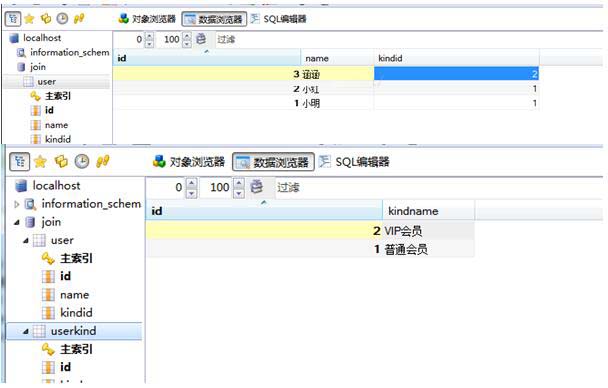Increase the offset 0 value in bottom window
The height and width of the screenshot is (388, 608).
pyautogui.click(x=192, y=183)
